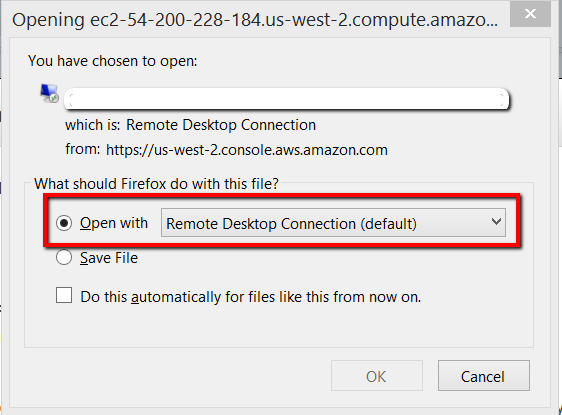Viewport: 562px width, 415px height.
Task: Click the redacted file name field
Action: tap(286, 99)
